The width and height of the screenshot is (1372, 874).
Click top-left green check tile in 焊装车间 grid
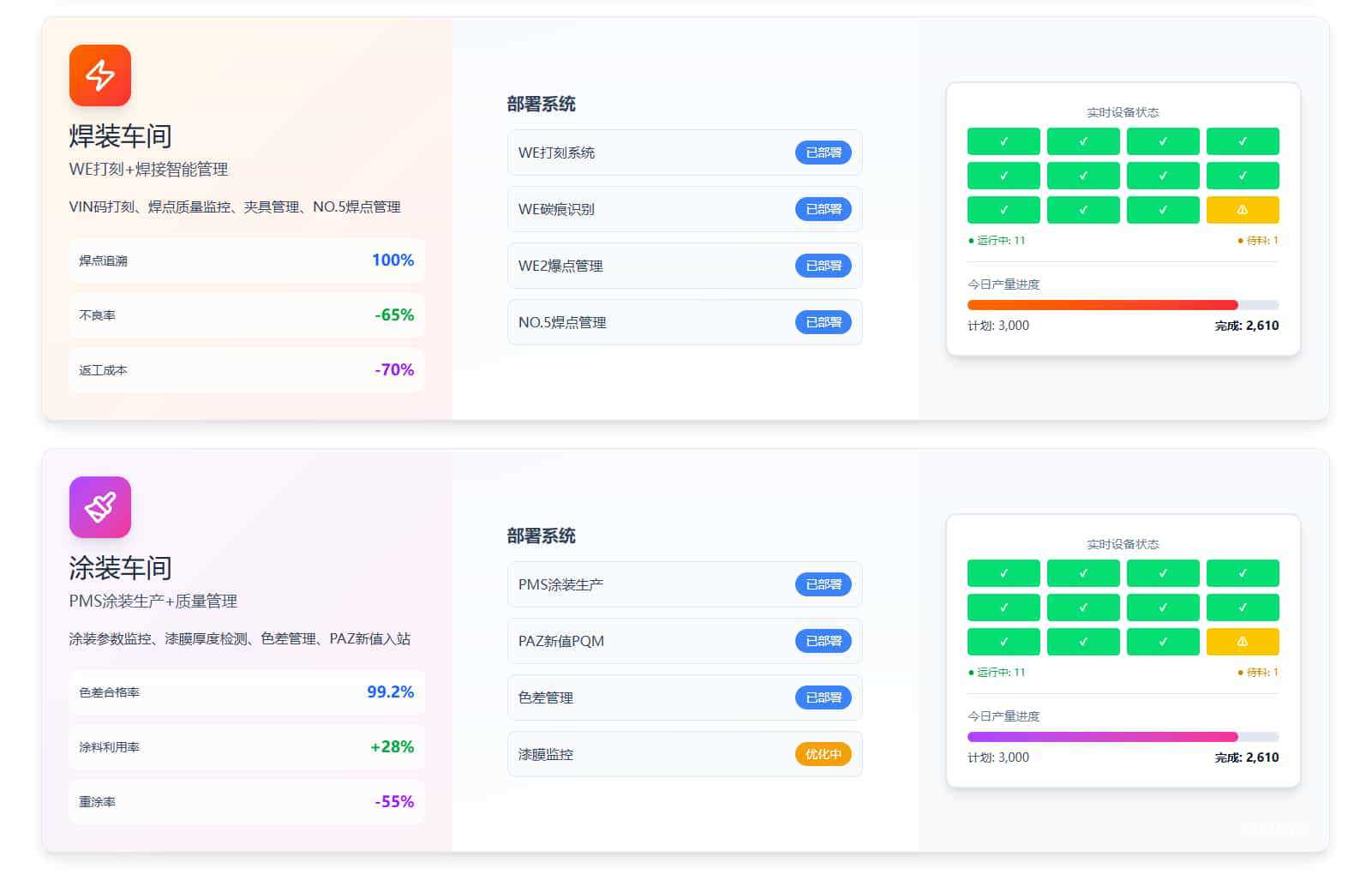[1004, 141]
